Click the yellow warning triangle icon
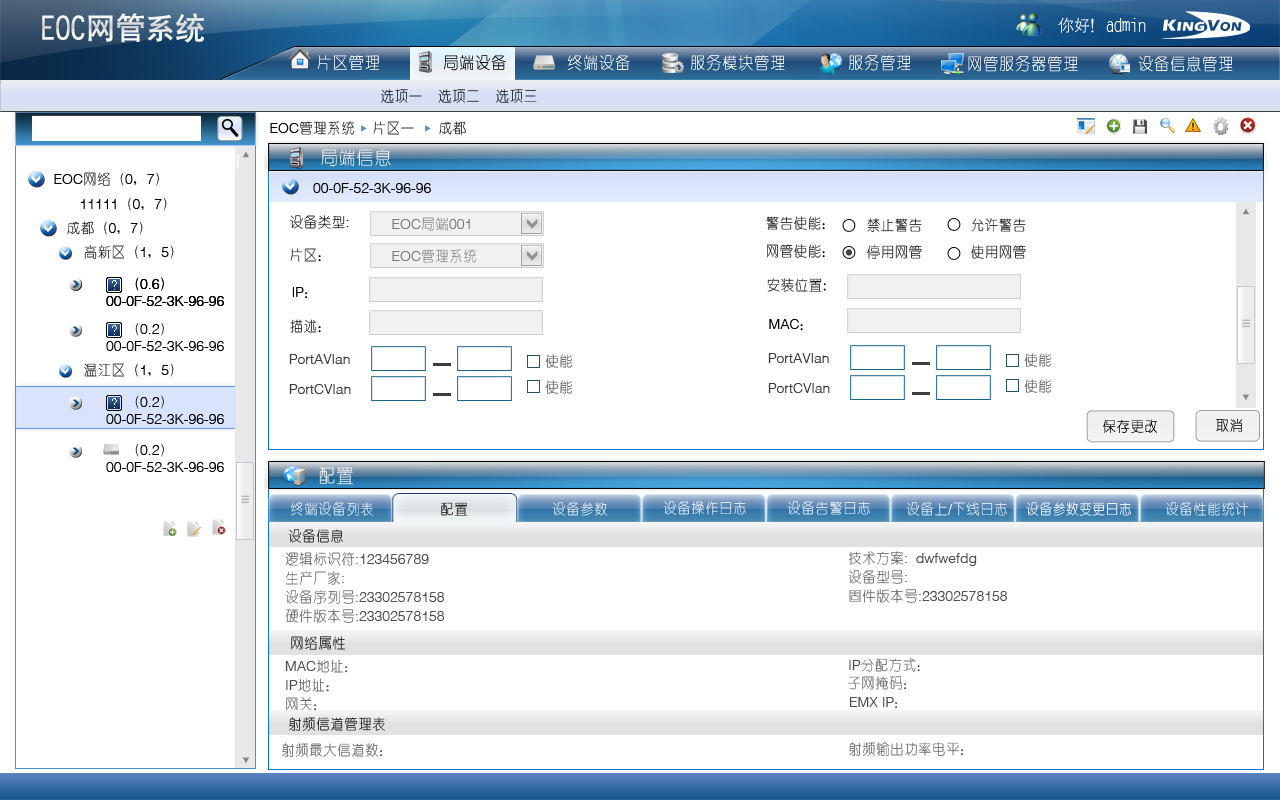1280x800 pixels. tap(1193, 126)
